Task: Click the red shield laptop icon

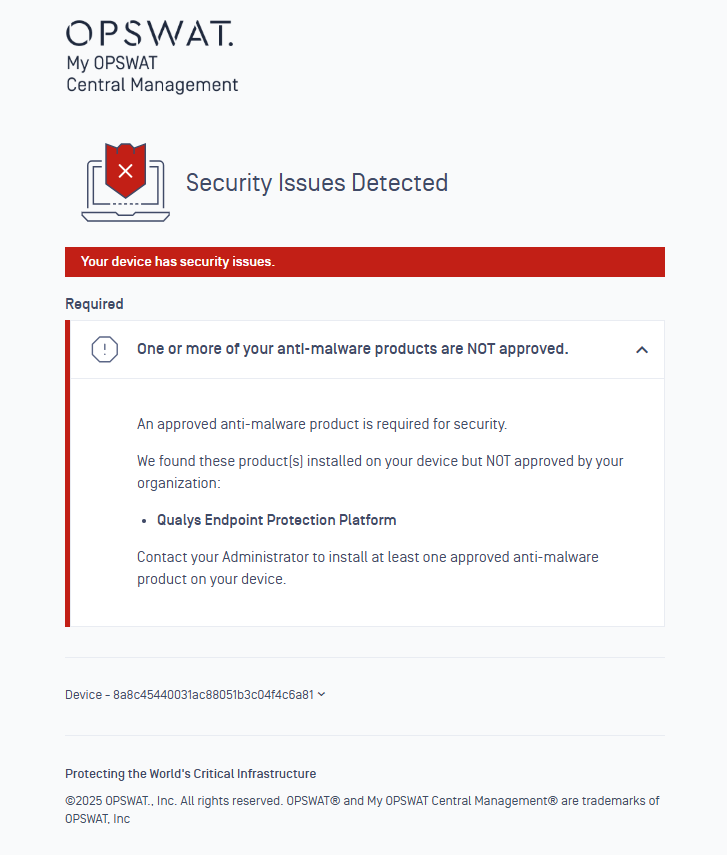Action: point(125,182)
